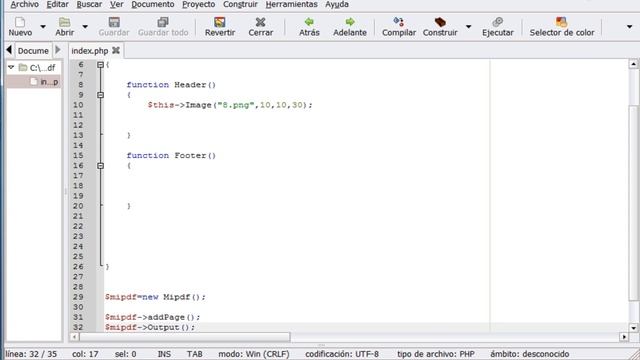
Task: Select the in...p file icon in sidebar
Action: 34,82
